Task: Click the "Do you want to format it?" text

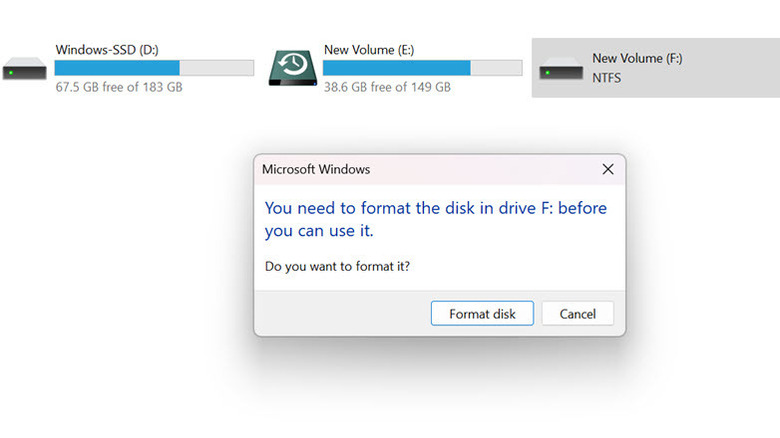Action: pos(337,266)
